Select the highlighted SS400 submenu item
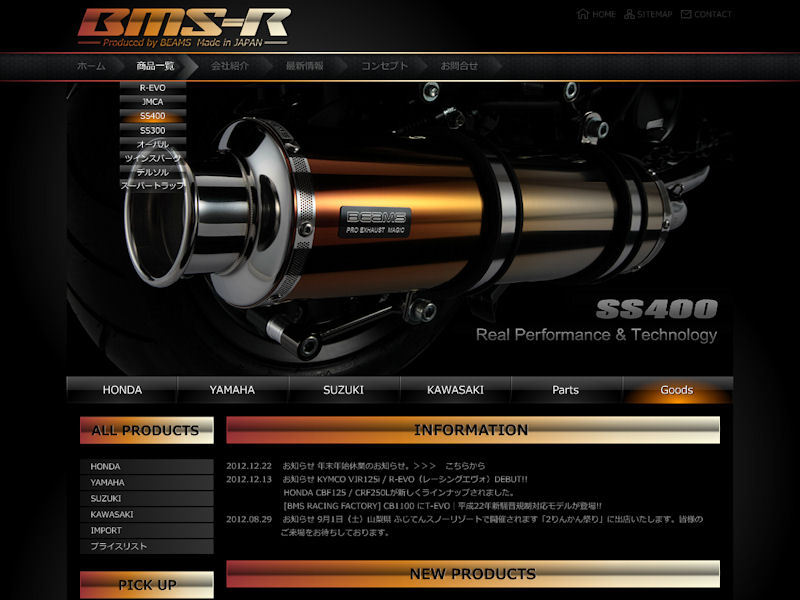 (x=153, y=116)
